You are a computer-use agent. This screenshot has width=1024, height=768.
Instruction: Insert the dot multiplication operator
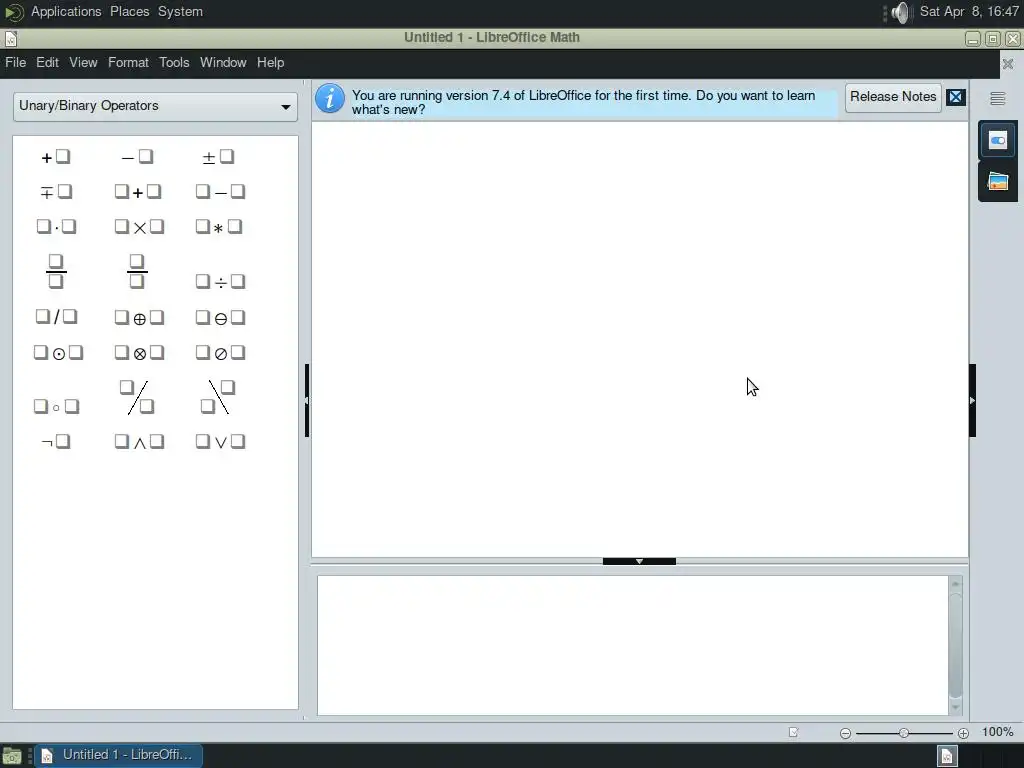coord(56,227)
